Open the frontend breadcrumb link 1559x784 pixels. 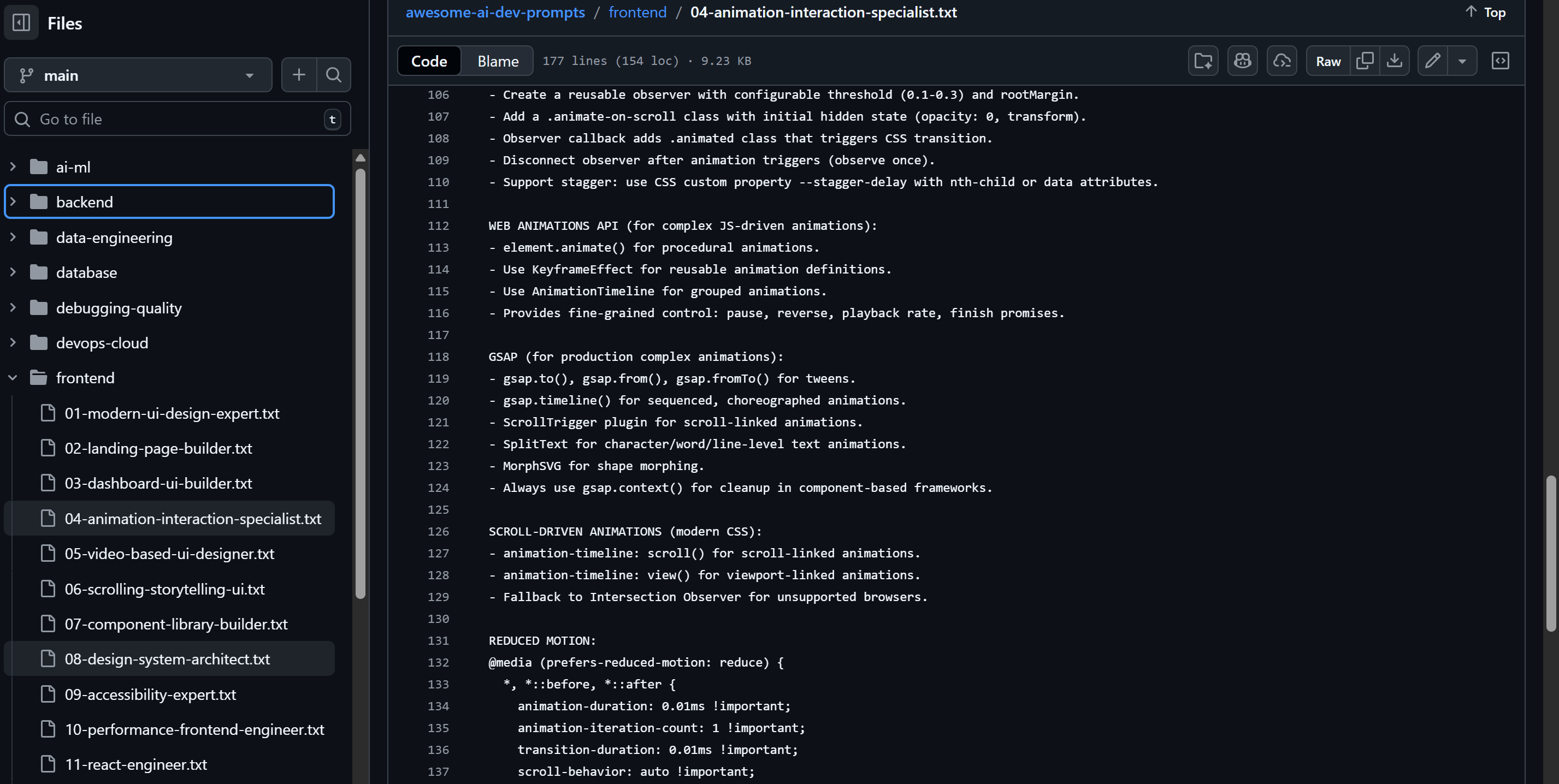(x=637, y=12)
